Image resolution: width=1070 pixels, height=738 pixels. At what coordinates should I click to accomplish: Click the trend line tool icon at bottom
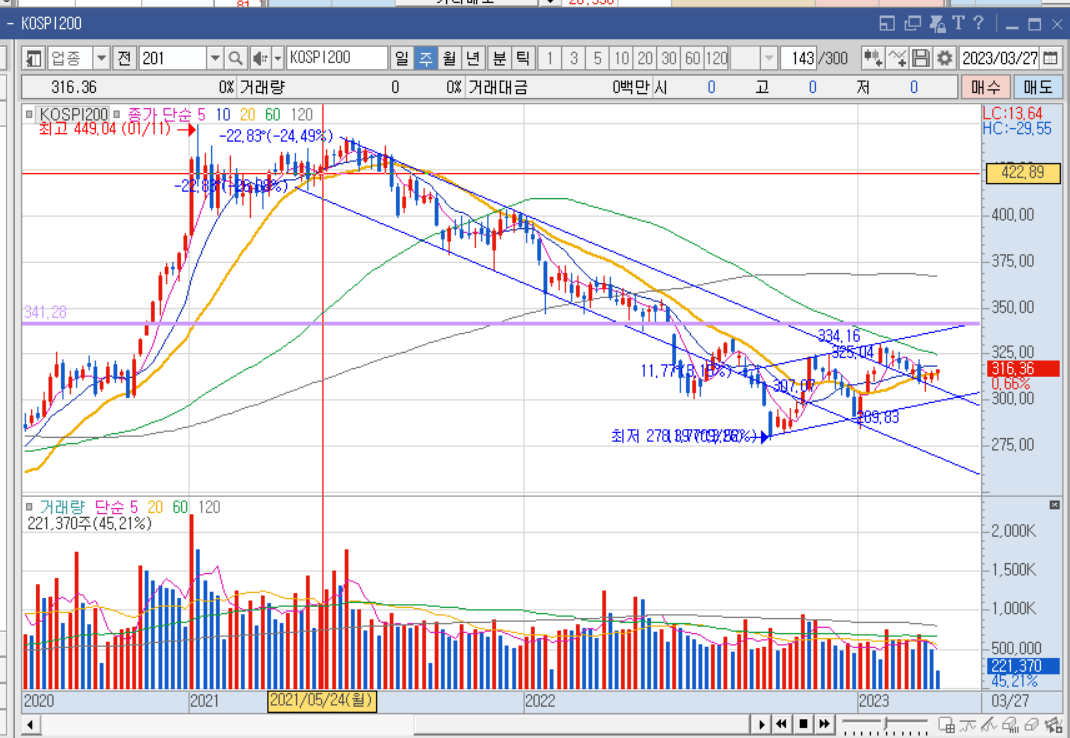pos(968,724)
